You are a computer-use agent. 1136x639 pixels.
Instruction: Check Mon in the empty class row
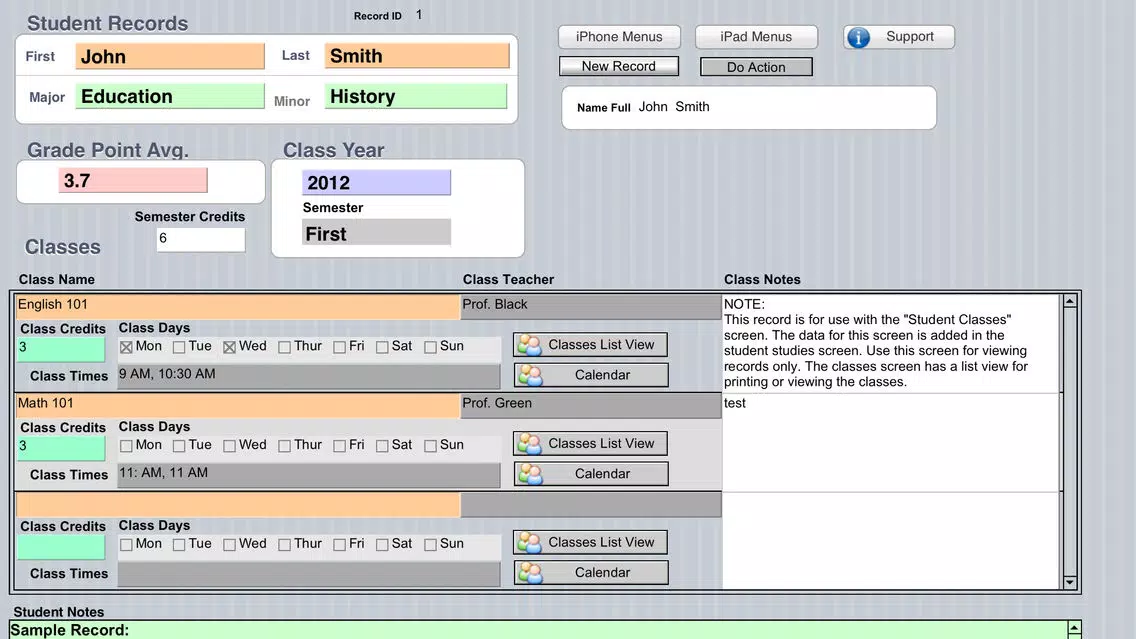click(126, 544)
